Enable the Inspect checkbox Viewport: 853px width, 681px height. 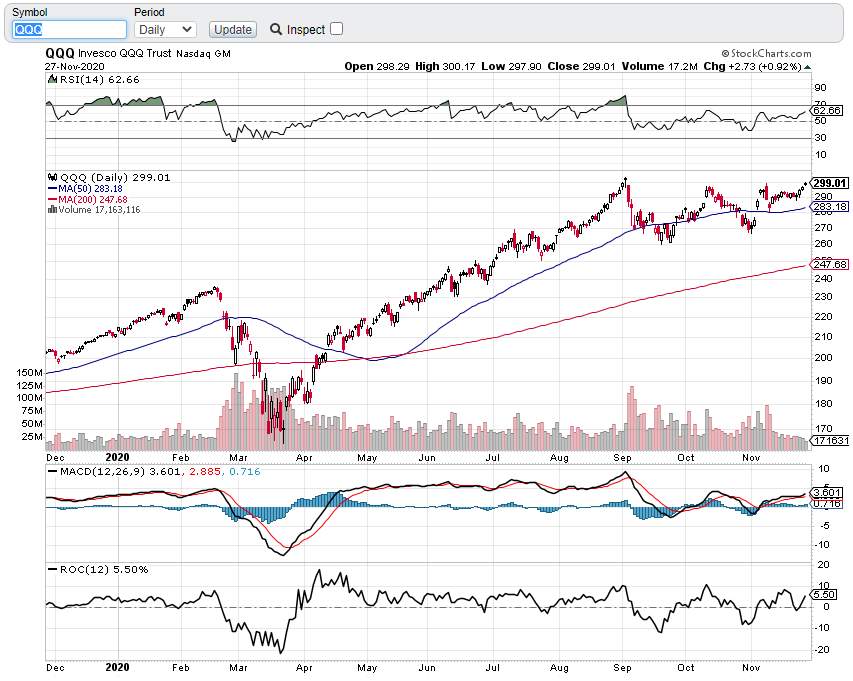[337, 29]
